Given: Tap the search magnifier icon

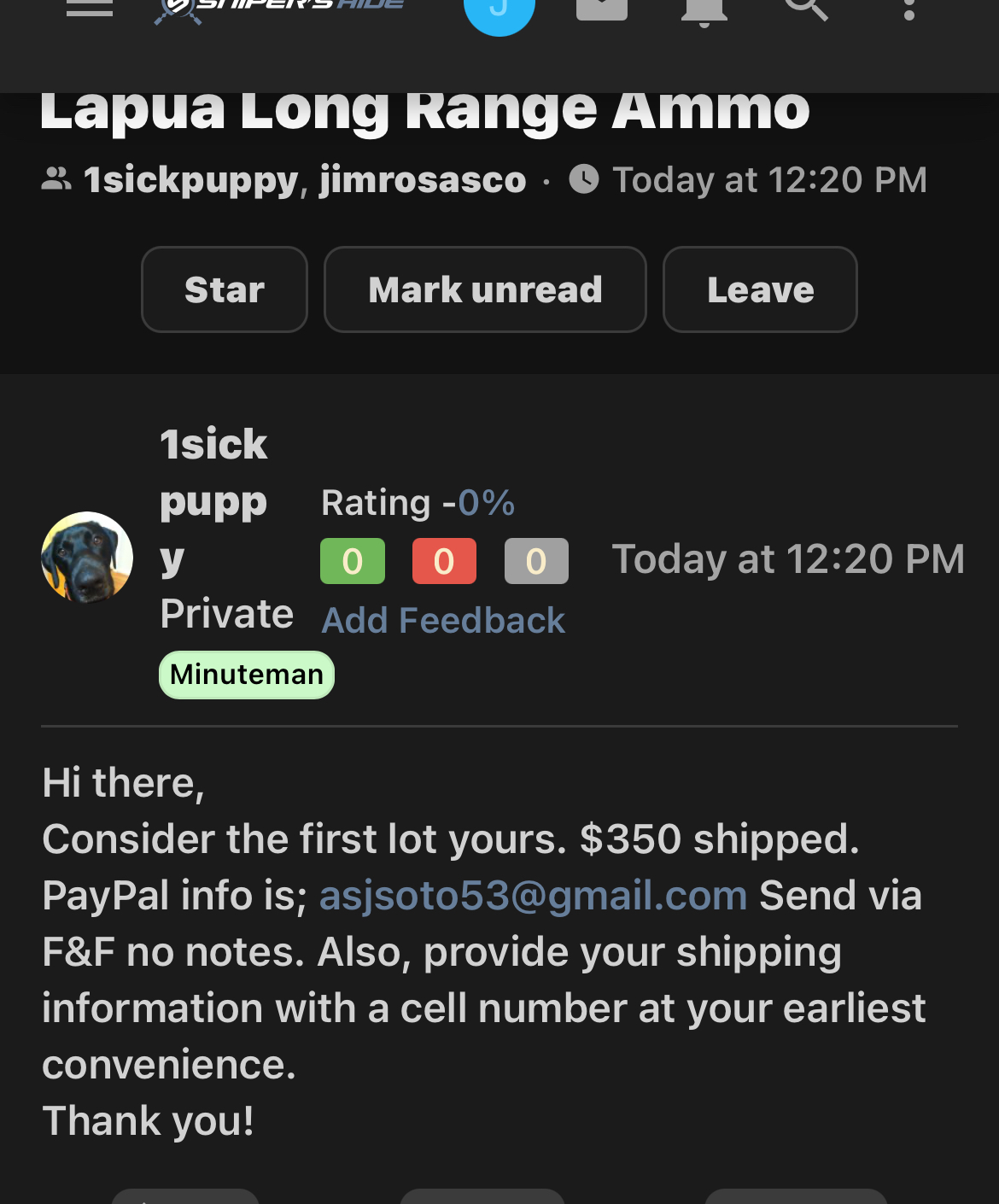Looking at the screenshot, I should click(806, 9).
